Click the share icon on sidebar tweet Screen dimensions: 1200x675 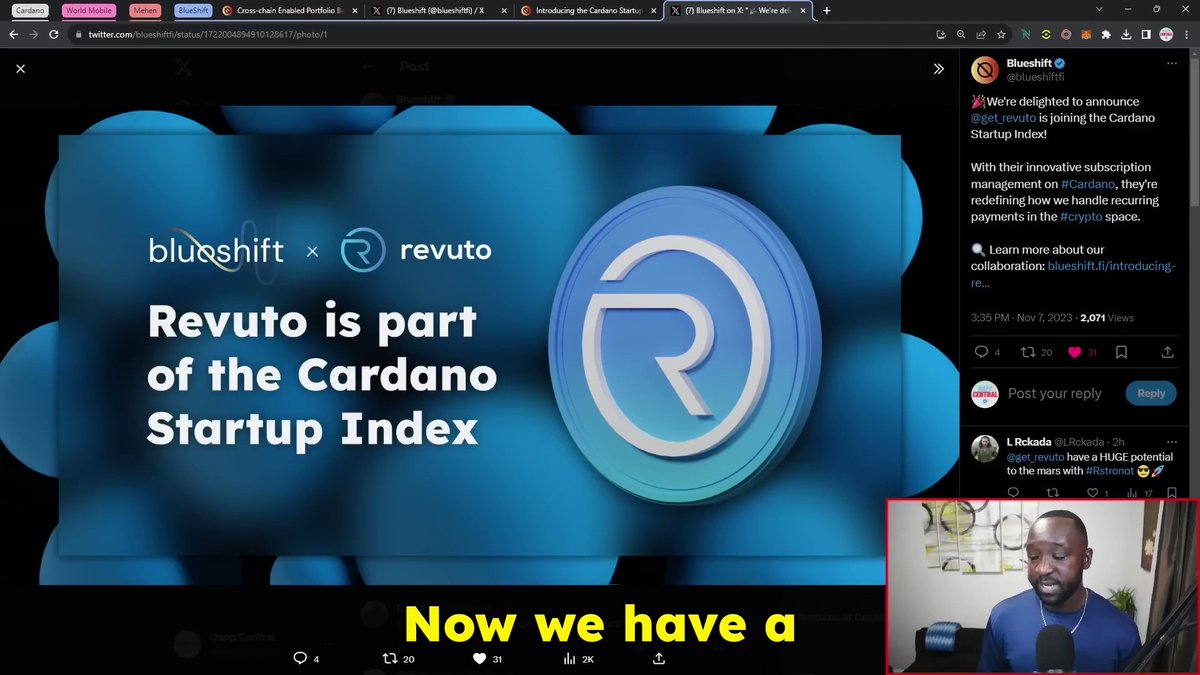1167,352
